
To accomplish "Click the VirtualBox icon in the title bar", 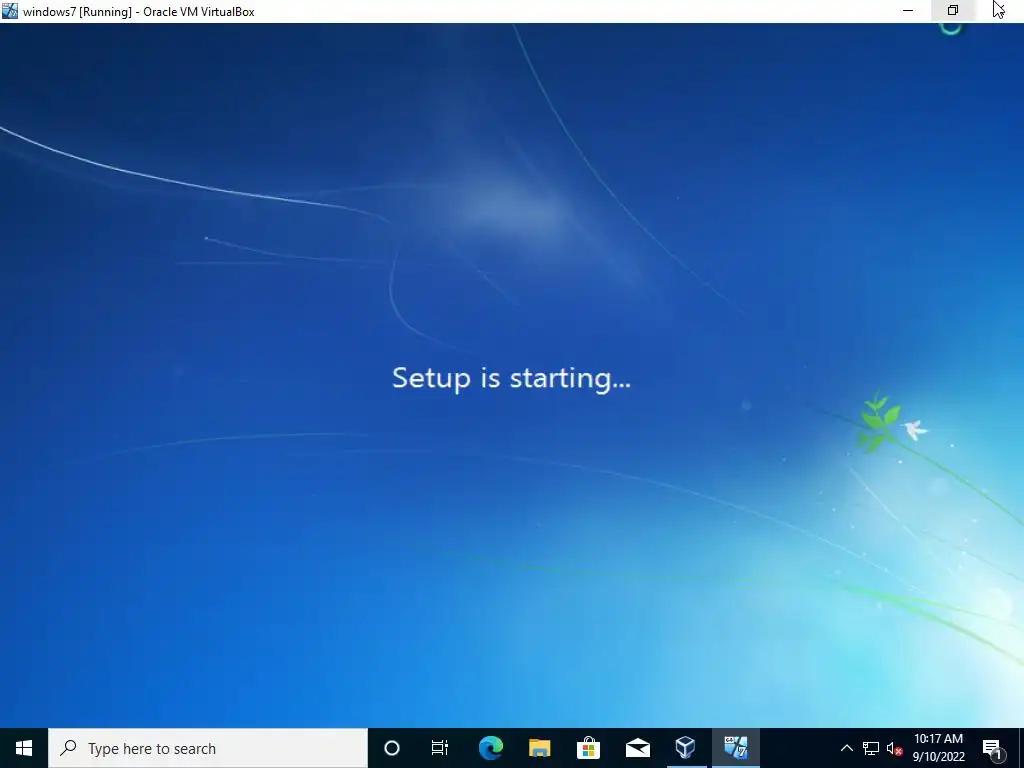I will coord(10,11).
